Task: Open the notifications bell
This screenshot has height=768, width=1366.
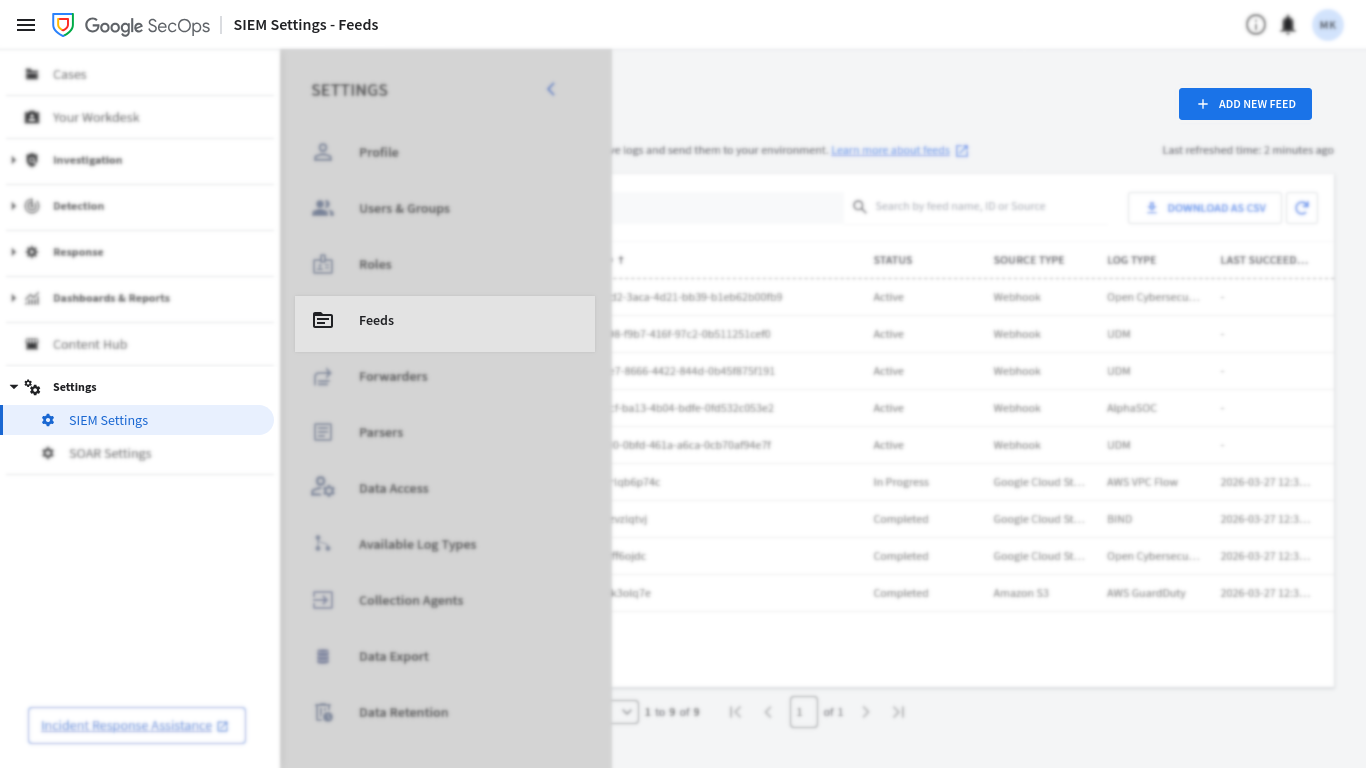Action: tap(1290, 24)
